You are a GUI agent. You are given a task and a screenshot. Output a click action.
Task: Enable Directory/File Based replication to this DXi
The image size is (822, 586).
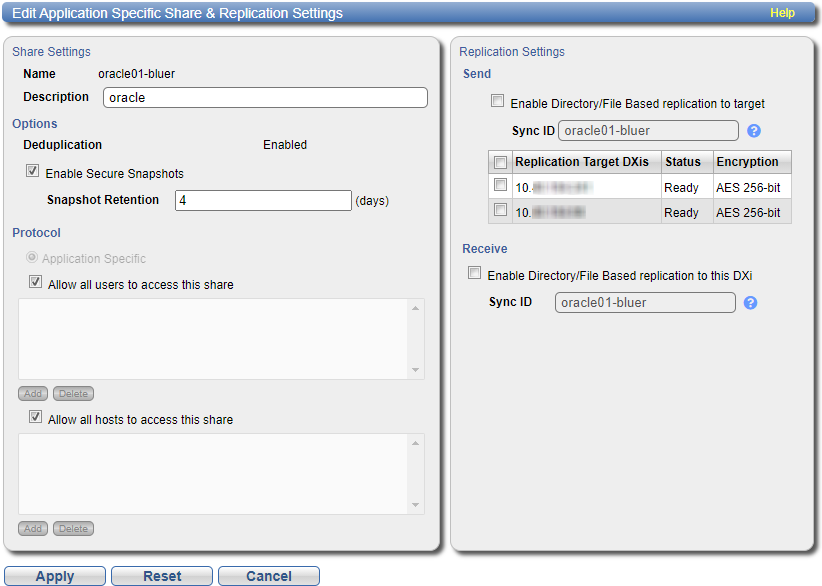coord(475,274)
